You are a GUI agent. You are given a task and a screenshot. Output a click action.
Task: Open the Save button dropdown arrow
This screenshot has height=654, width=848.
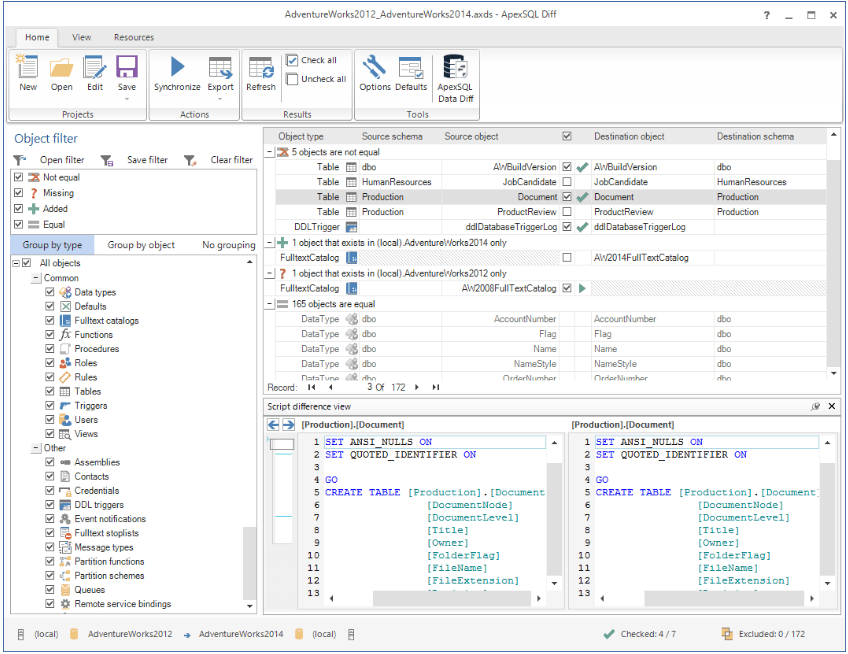click(127, 99)
